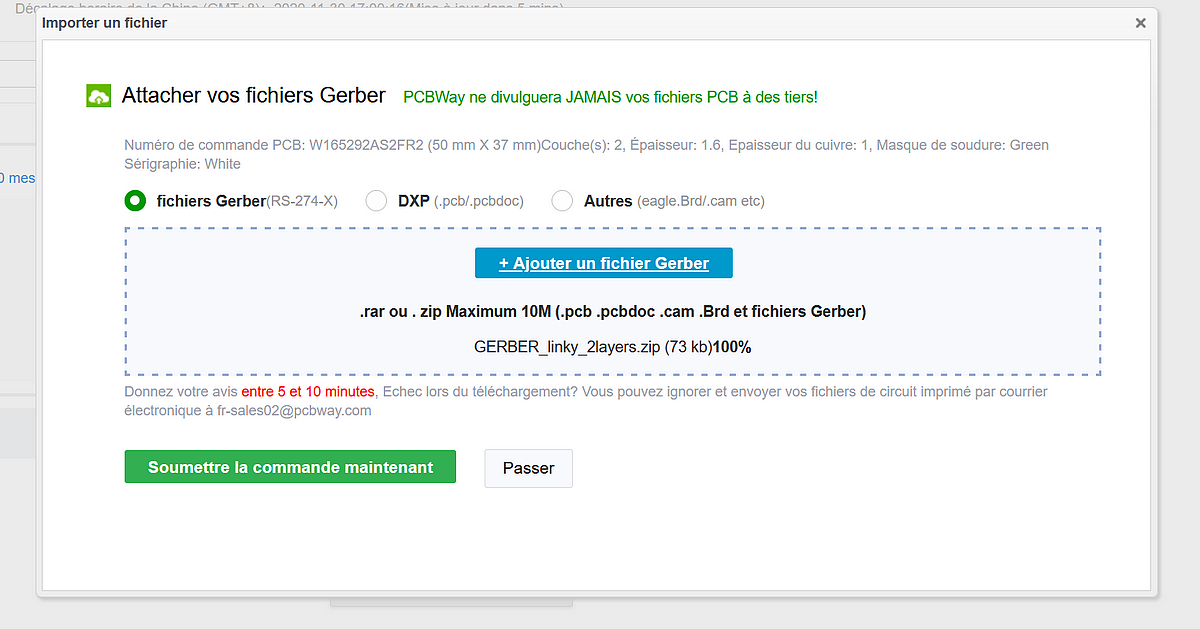Click the green PCBWay ne divulguera JAMAIS notice
Image resolution: width=1200 pixels, height=629 pixels.
click(610, 97)
